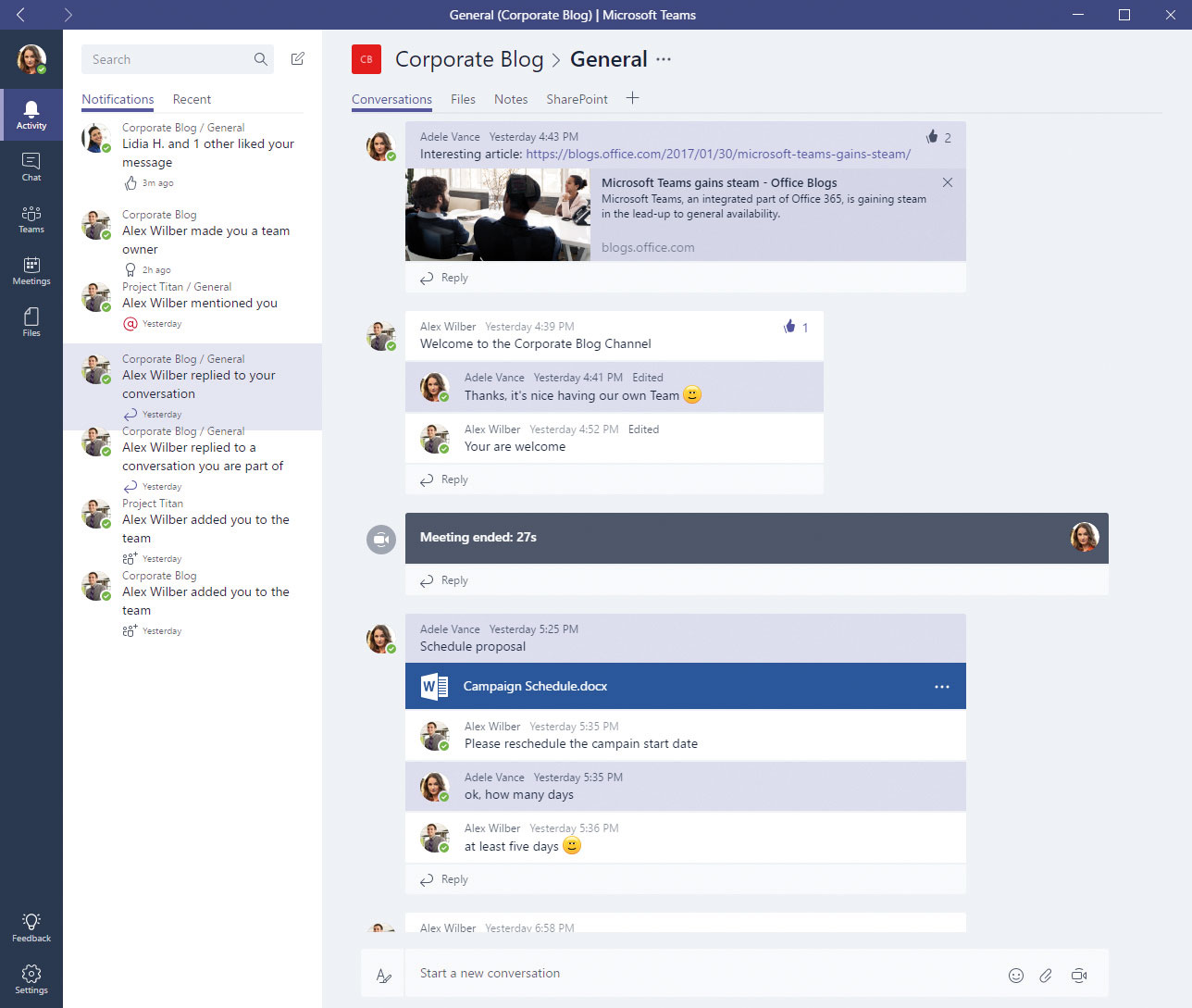Click participant avatar on Meeting ended bar

coord(1085,537)
